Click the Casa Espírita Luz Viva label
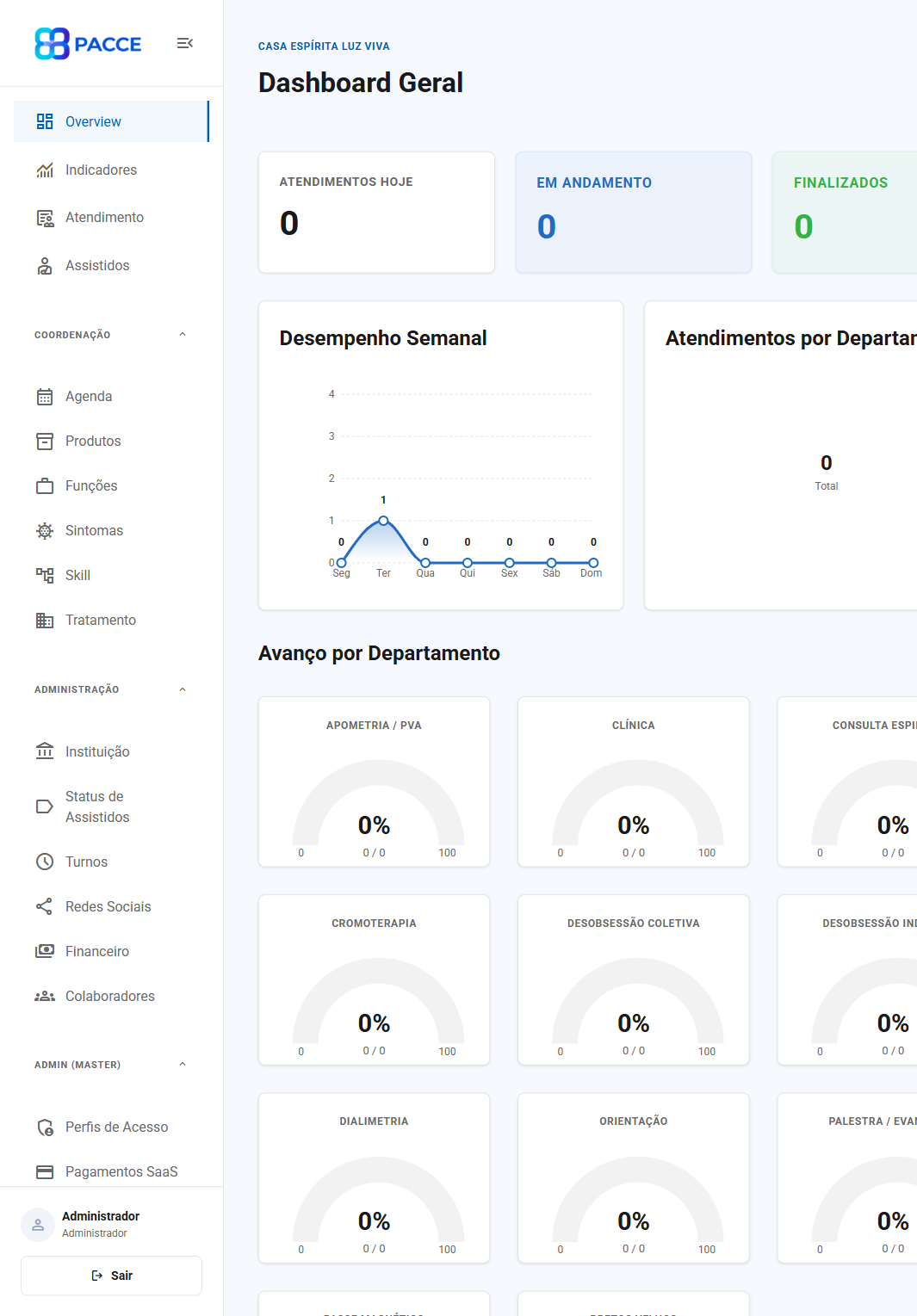This screenshot has height=1316, width=917. (324, 46)
